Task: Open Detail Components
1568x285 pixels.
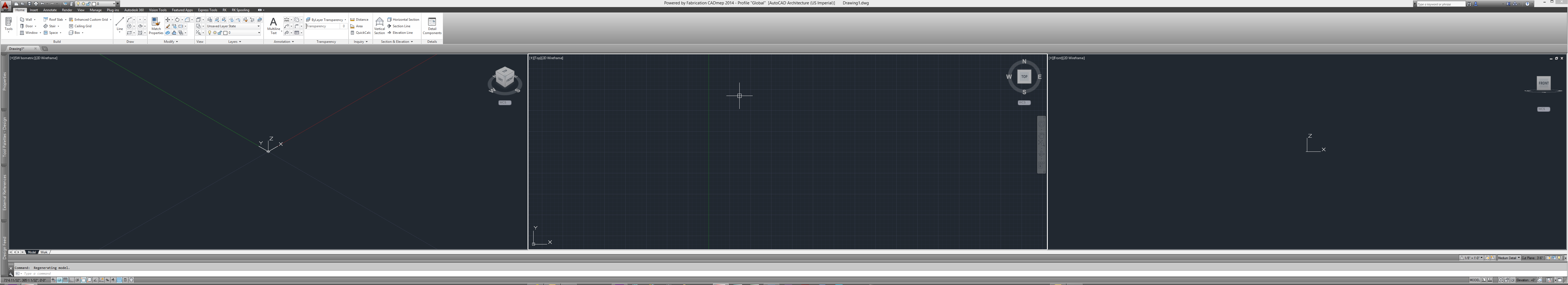Action: point(432,26)
